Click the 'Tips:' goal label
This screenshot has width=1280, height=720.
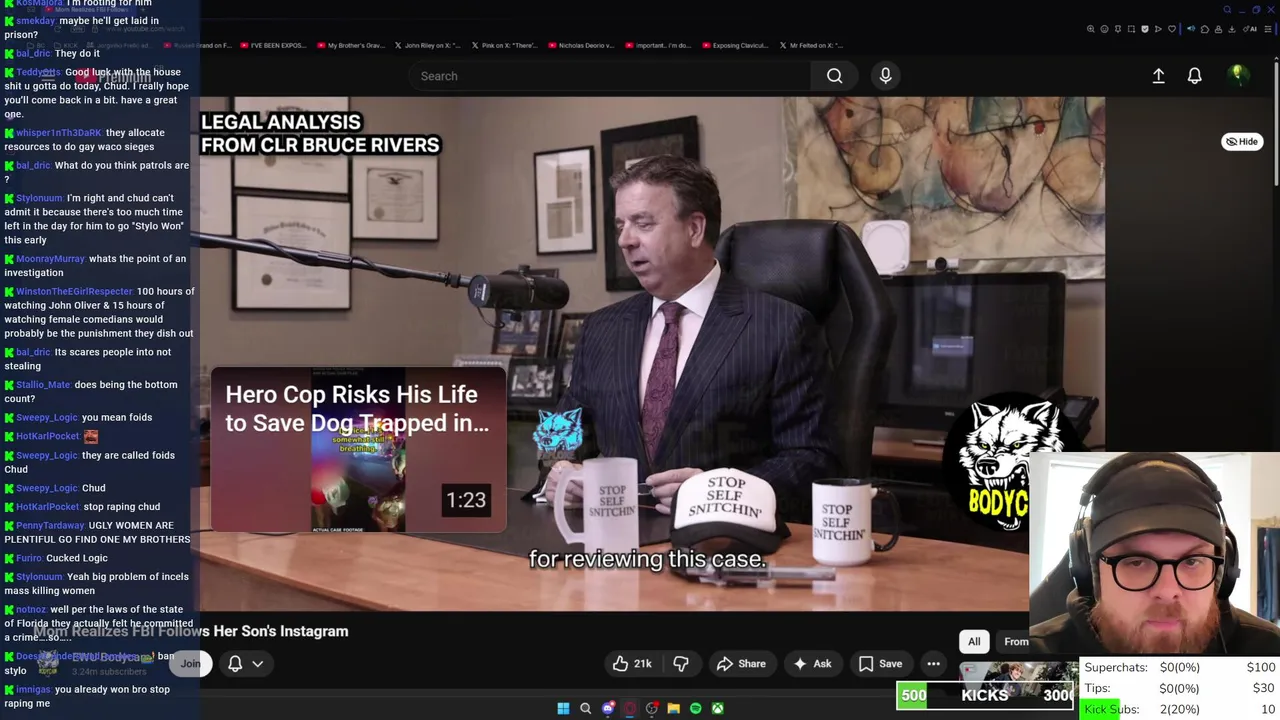1097,688
